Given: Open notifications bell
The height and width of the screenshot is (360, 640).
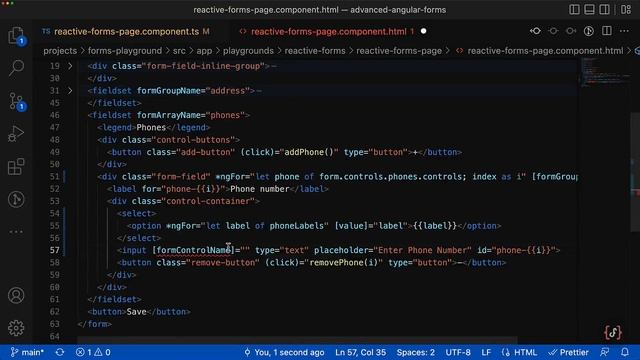Looking at the screenshot, I should pos(624,352).
